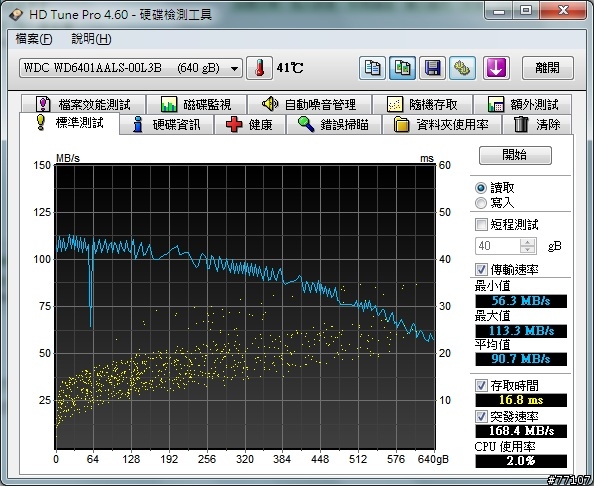Increase the short test size stepper
This screenshot has height=488, width=596.
tap(527, 242)
